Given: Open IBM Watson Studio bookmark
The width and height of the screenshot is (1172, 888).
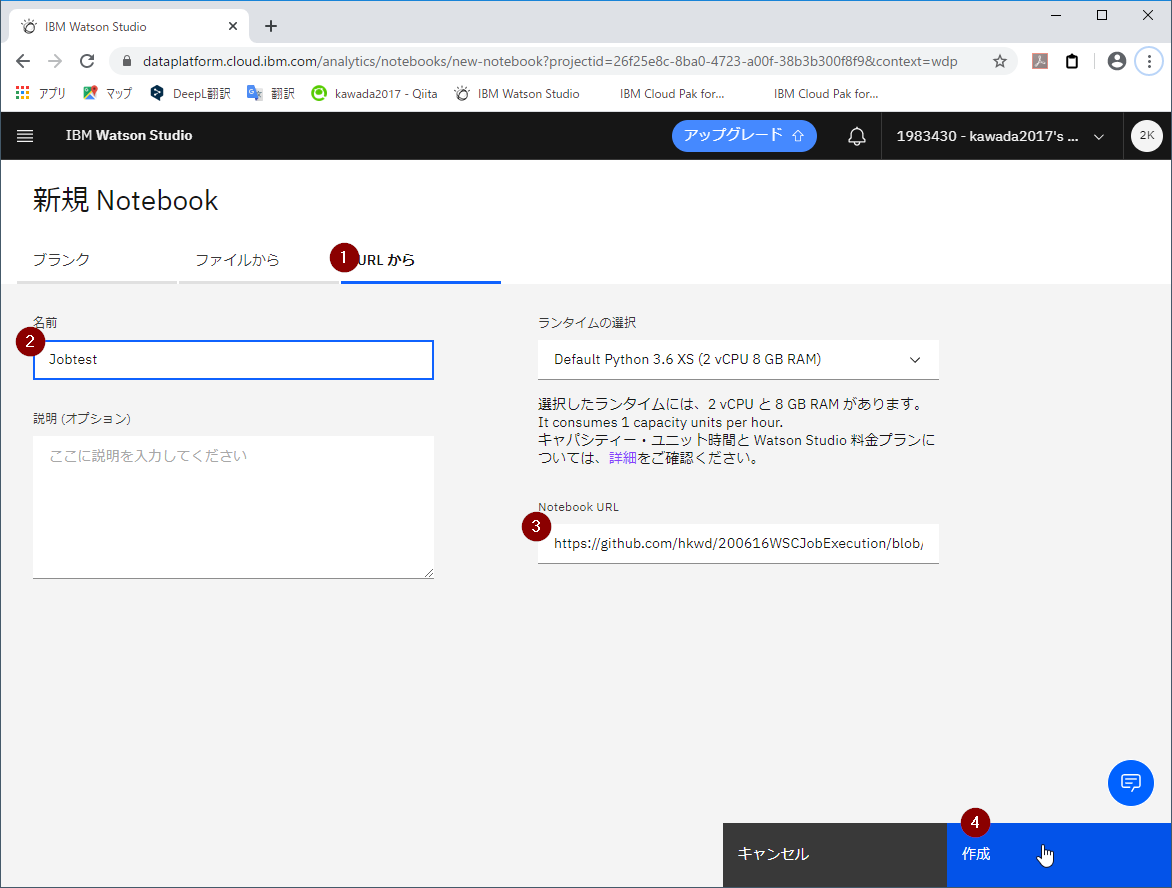Looking at the screenshot, I should [x=517, y=93].
